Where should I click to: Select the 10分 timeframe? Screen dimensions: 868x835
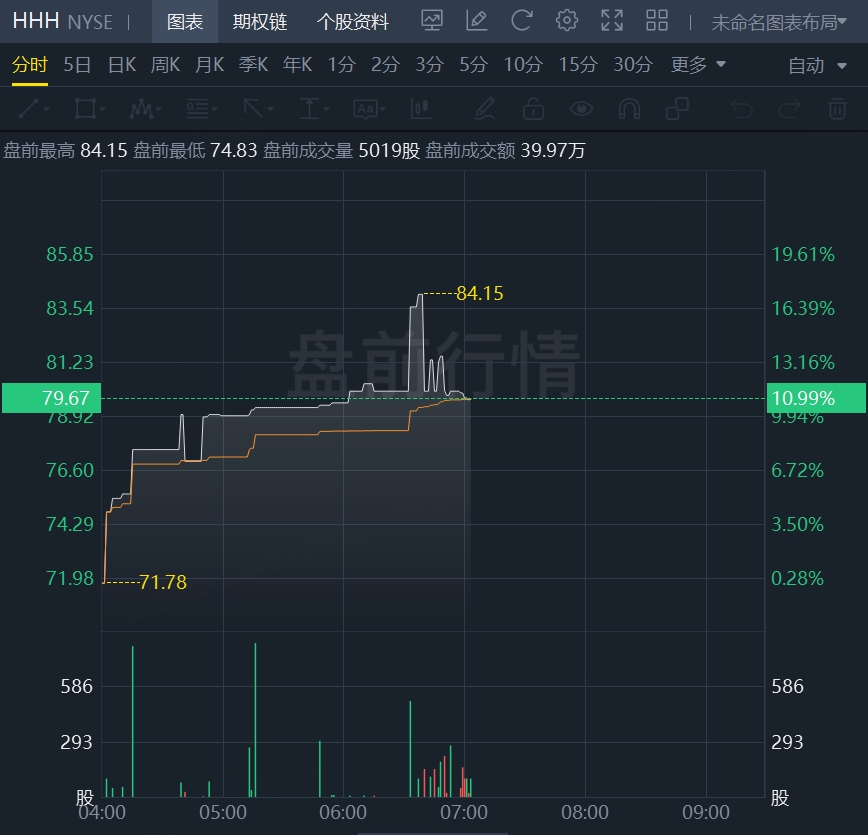tap(523, 65)
